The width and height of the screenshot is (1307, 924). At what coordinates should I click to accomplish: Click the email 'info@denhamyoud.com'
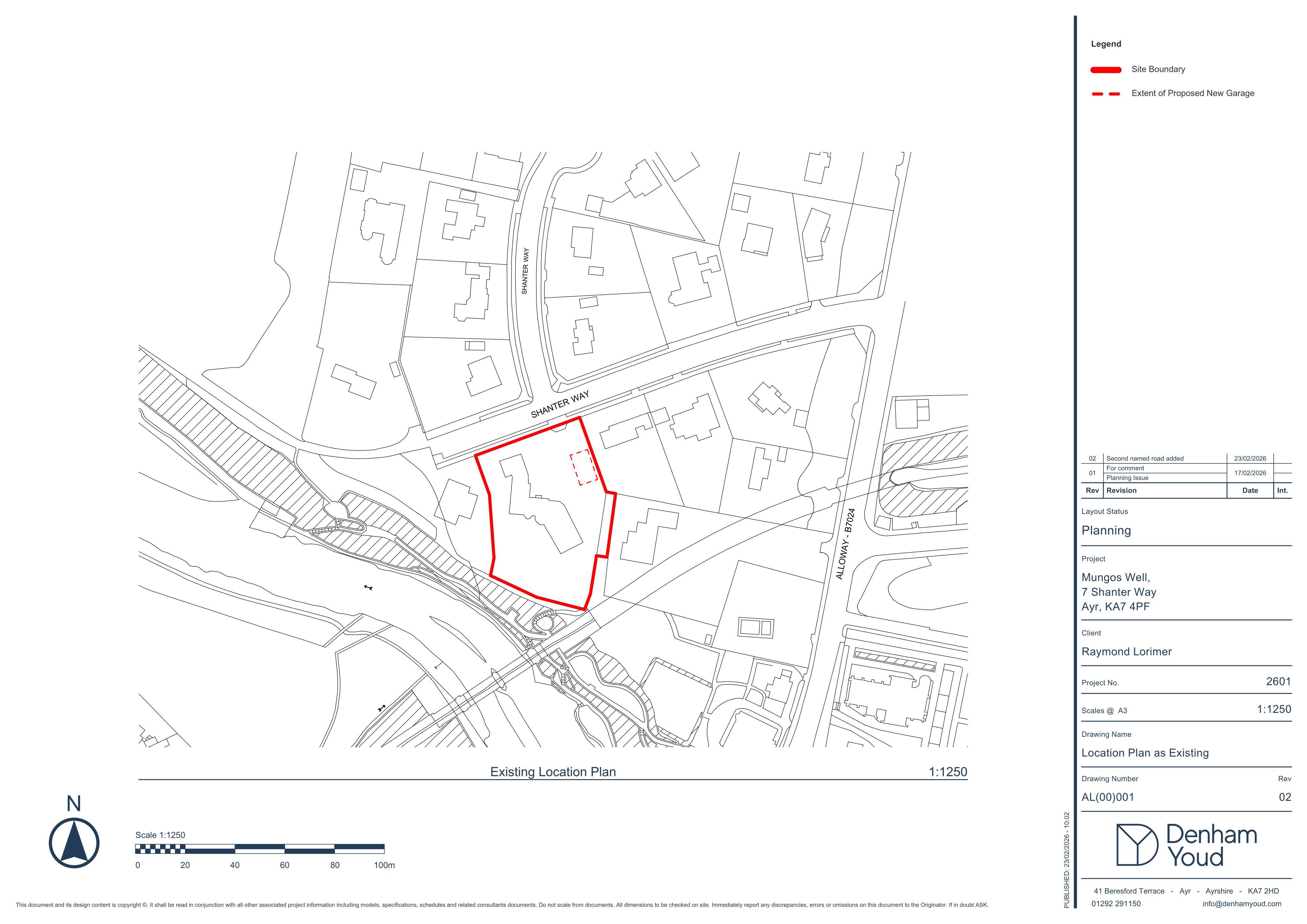click(1242, 904)
